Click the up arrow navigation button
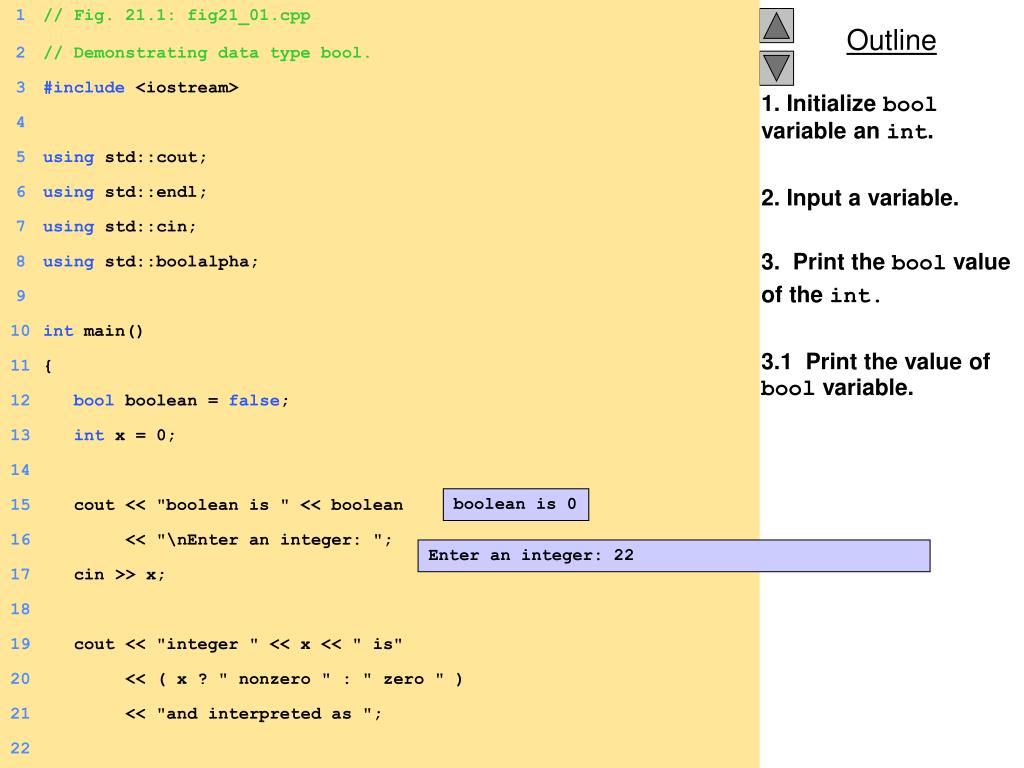The width and height of the screenshot is (1024, 768). coord(776,26)
